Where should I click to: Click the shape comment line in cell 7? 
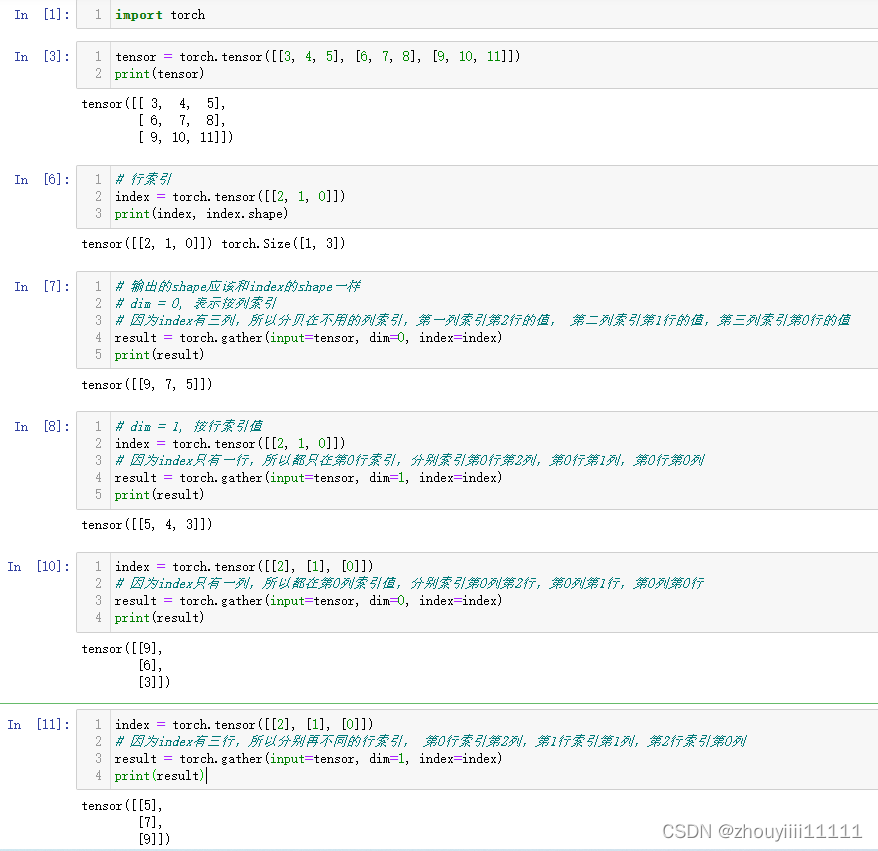237,287
